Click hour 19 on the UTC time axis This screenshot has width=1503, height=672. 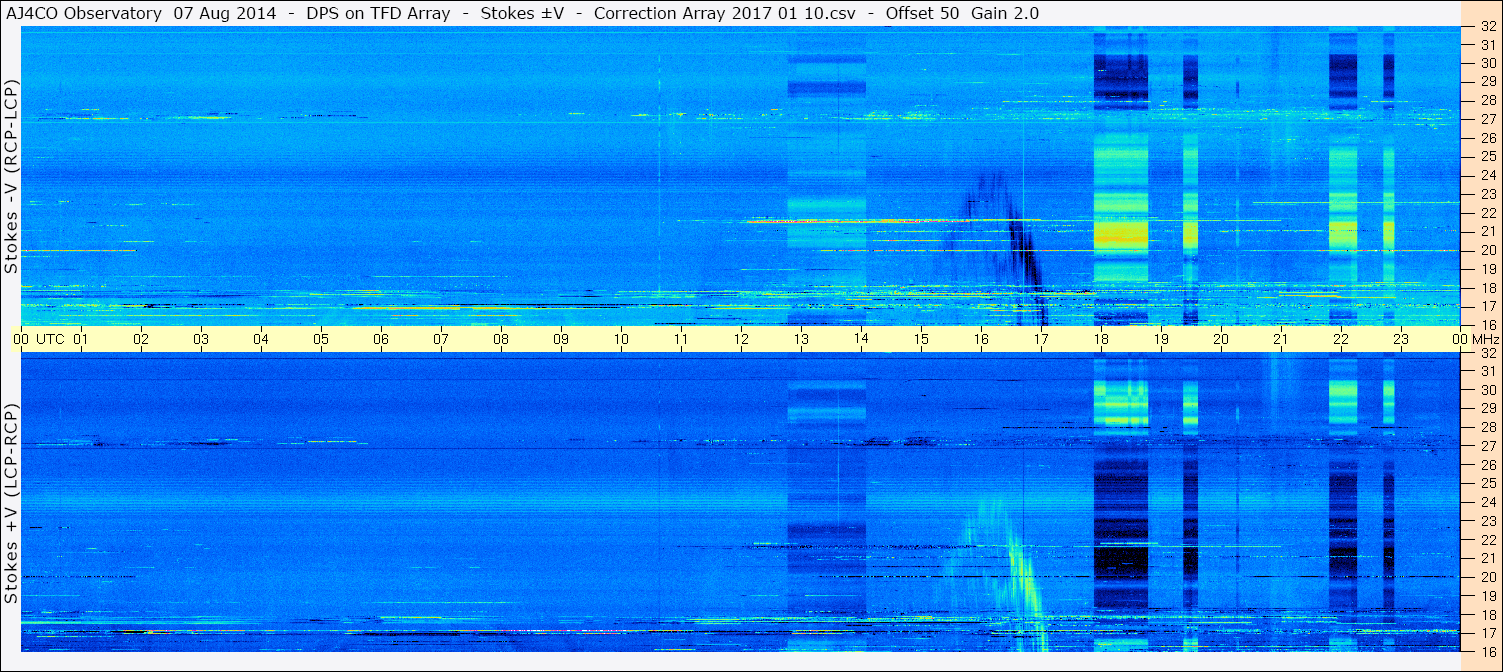(1161, 339)
